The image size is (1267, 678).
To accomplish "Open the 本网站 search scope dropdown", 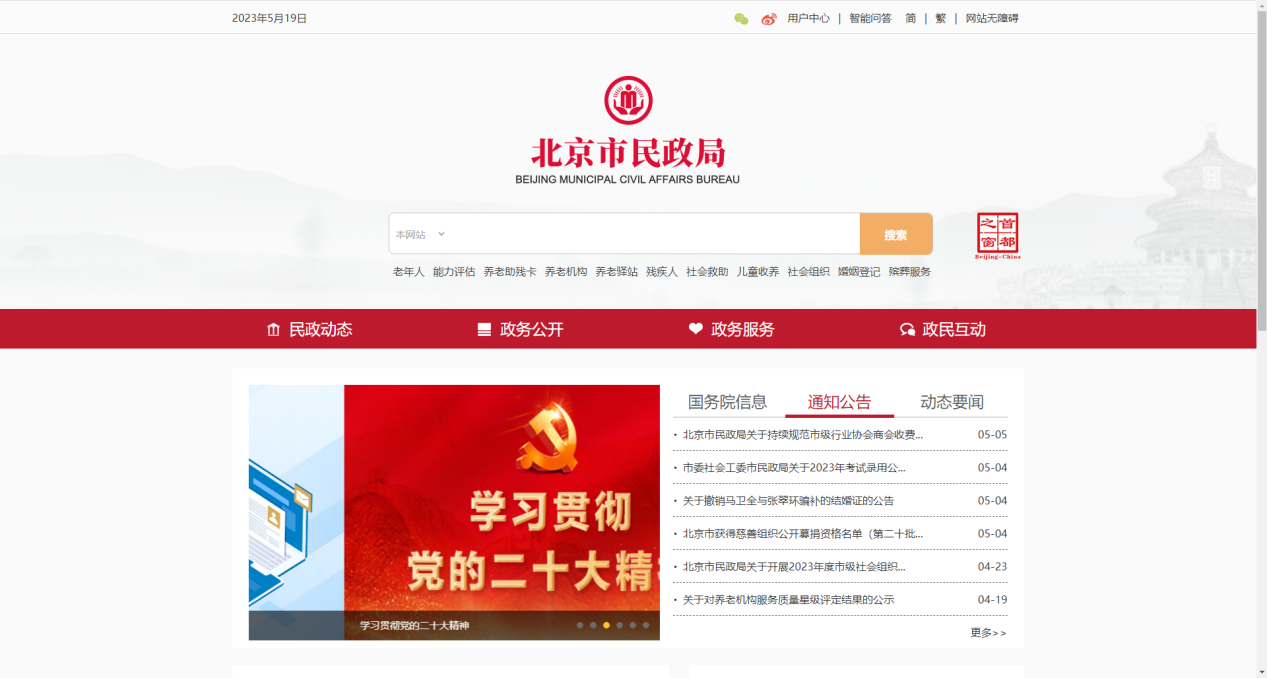I will click(x=421, y=233).
